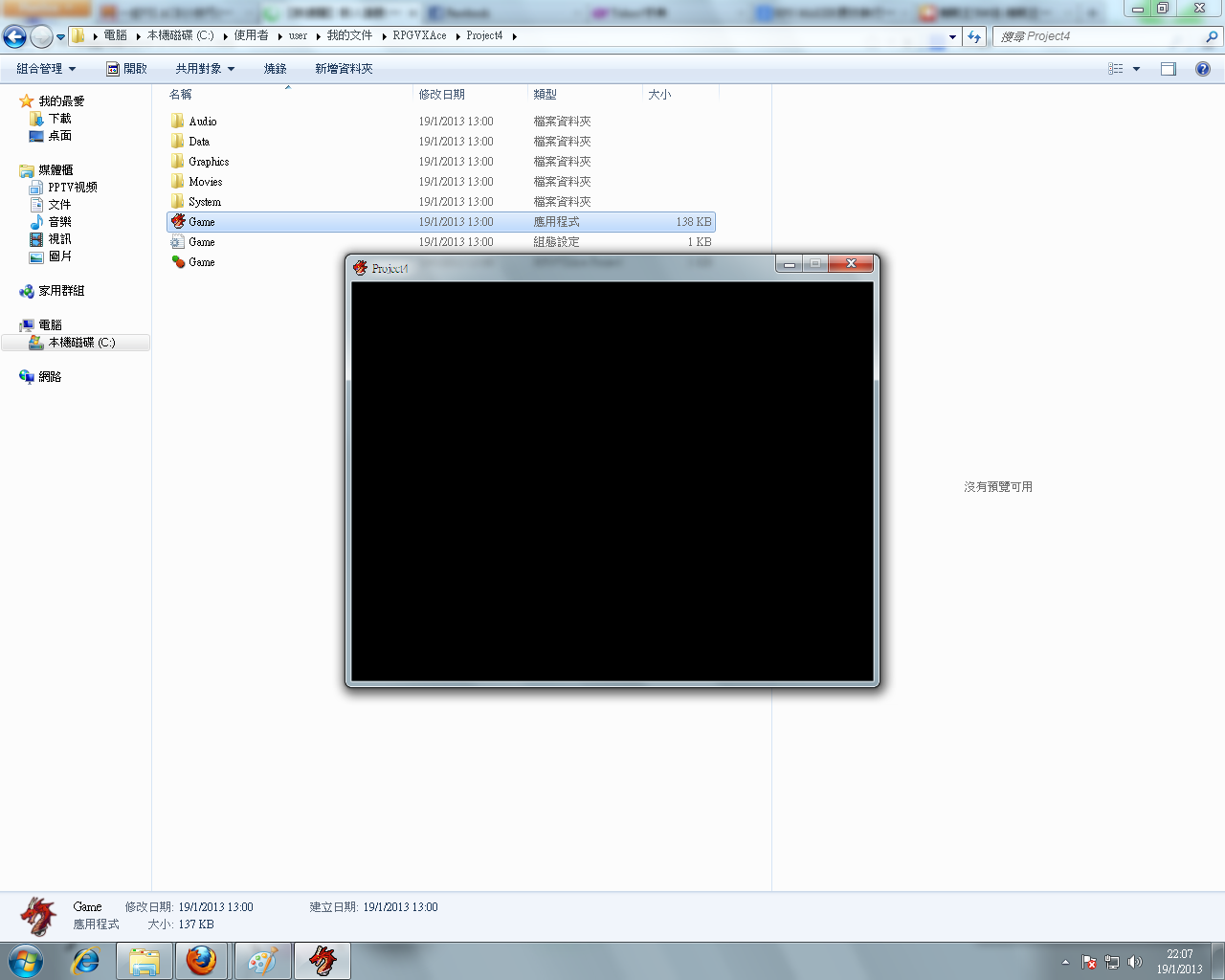Select the Audio folder icon
This screenshot has height=980, width=1225.
tap(178, 122)
